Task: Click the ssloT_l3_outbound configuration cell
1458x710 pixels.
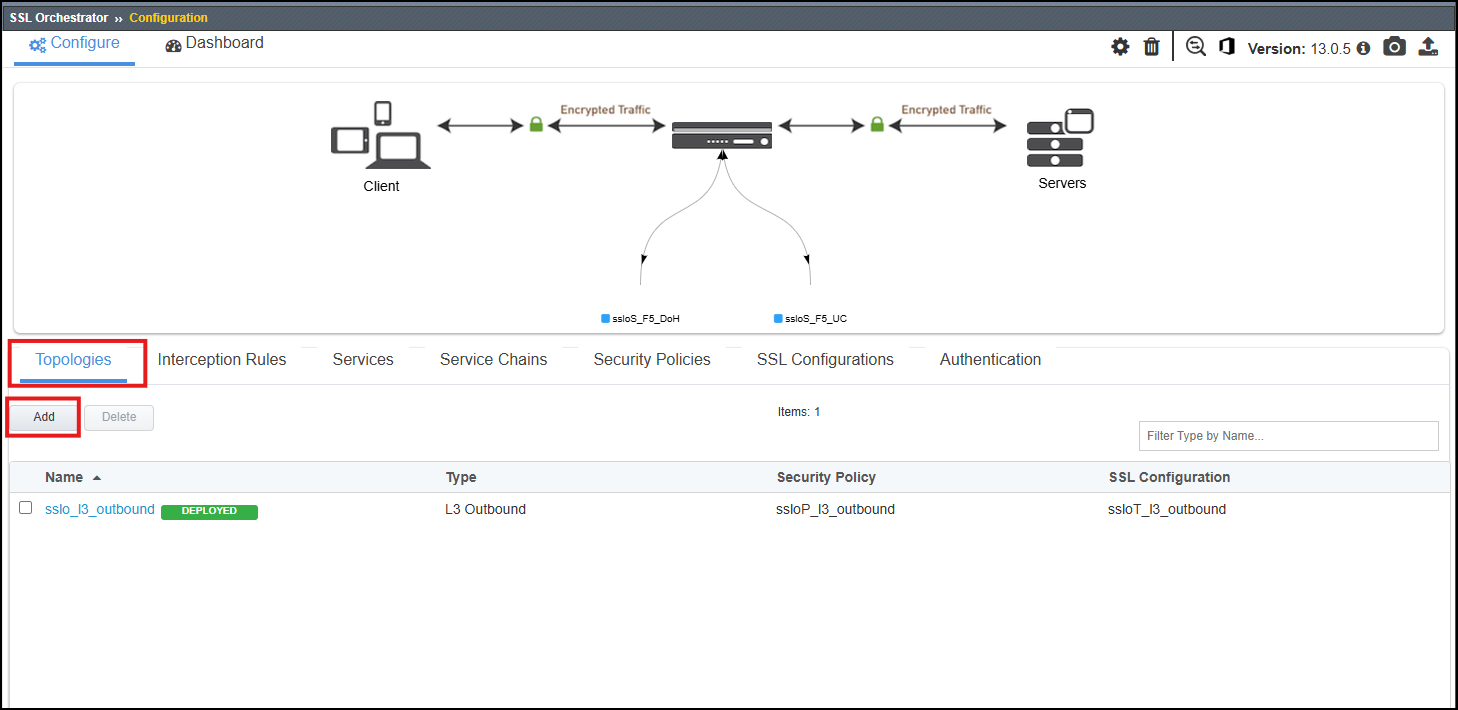Action: [1167, 509]
